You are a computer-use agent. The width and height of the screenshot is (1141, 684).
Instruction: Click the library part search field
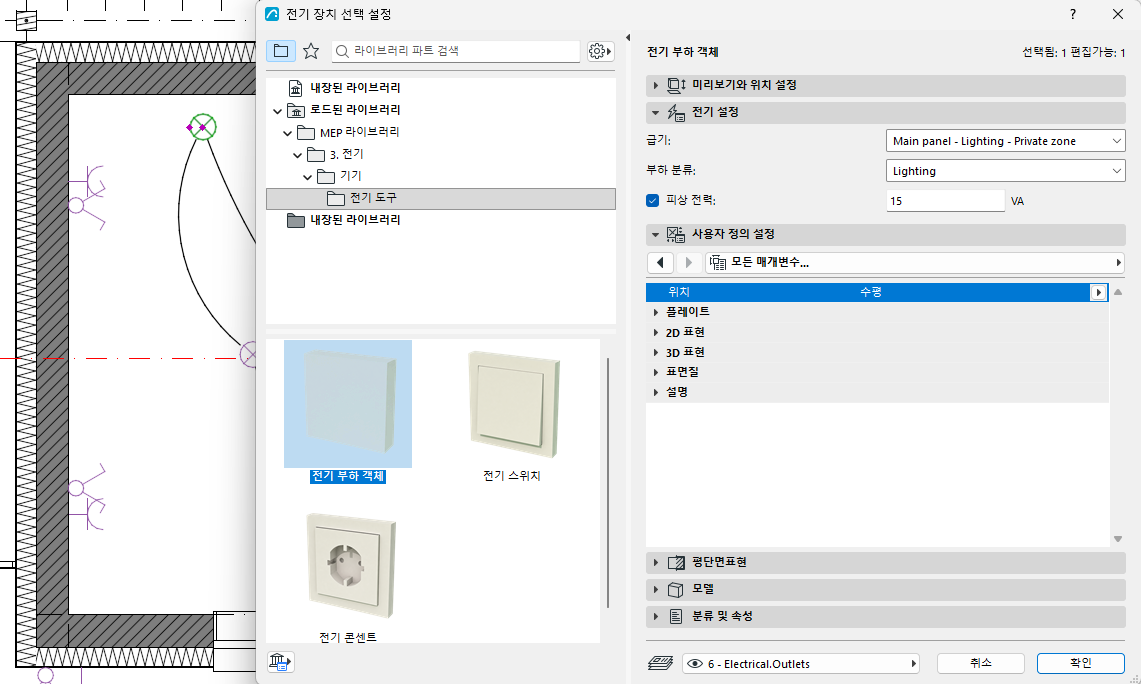[456, 51]
